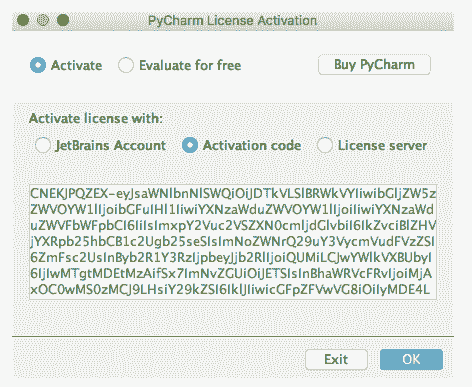
Task: Click inside the activation code text area
Action: click(x=233, y=242)
